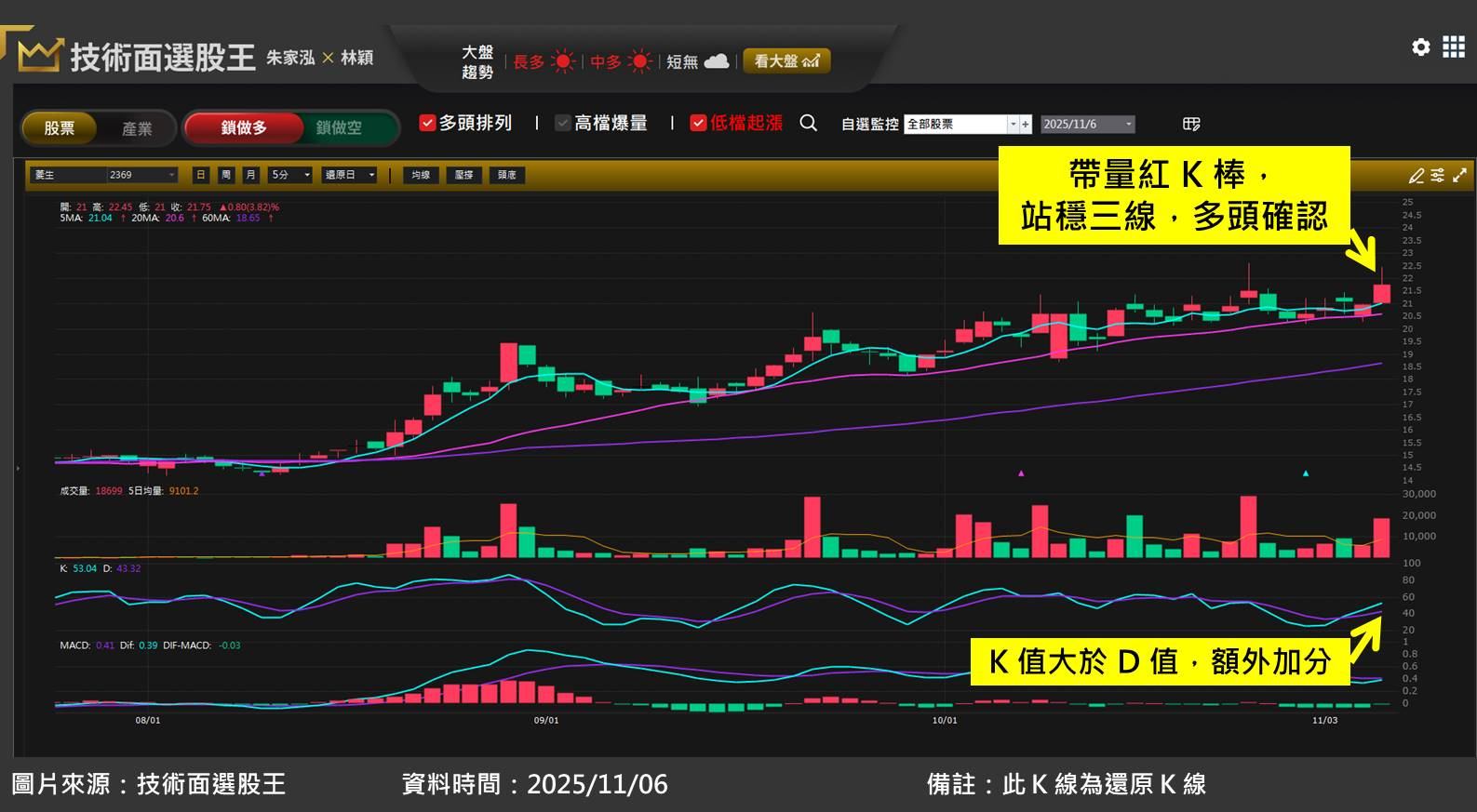Select the 周 weekly period tab

(x=226, y=175)
